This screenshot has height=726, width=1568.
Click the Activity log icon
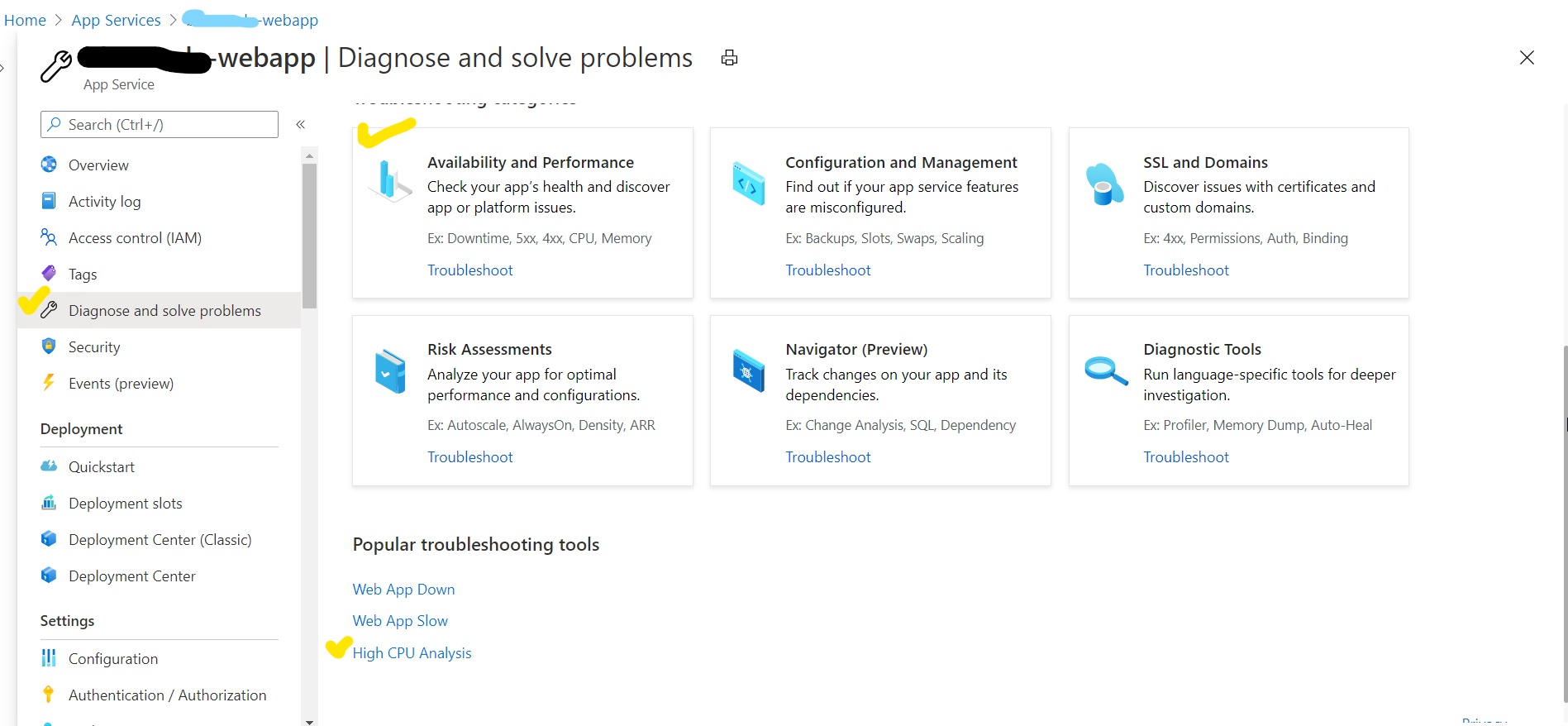tap(49, 201)
